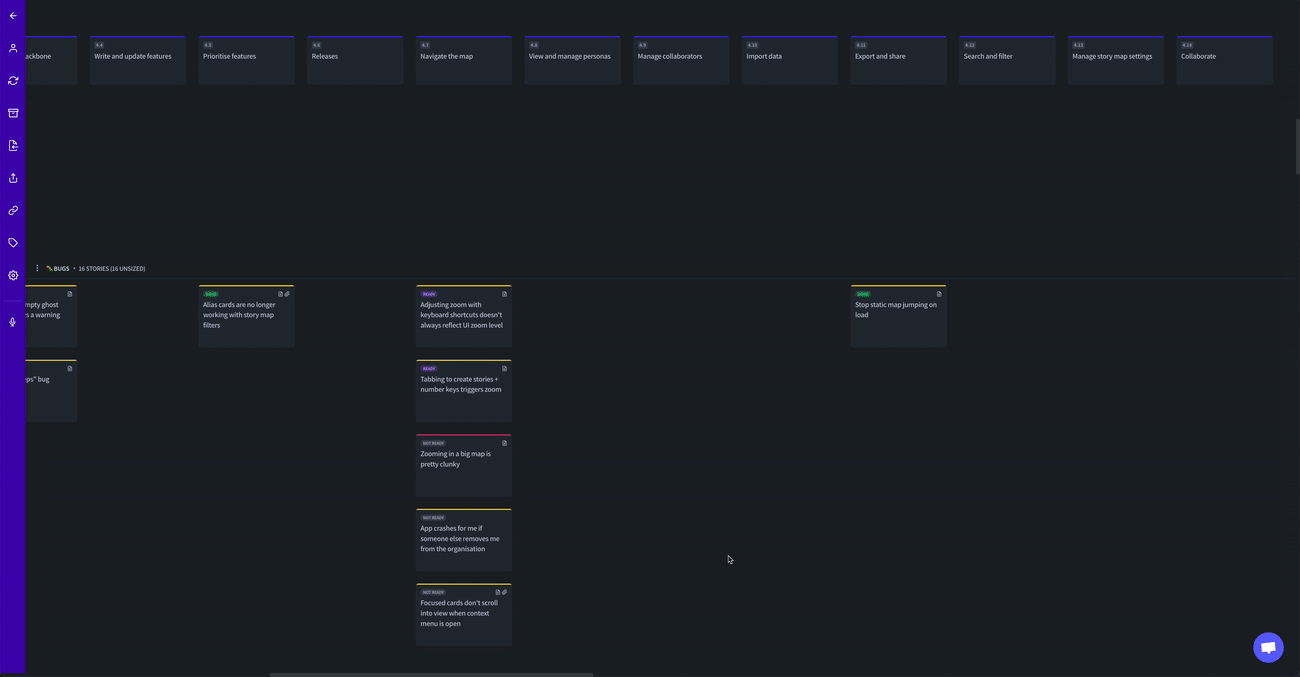The height and width of the screenshot is (677, 1300).
Task: Click attachment paperclip on 'Alias cards' story card
Action: pos(287,294)
